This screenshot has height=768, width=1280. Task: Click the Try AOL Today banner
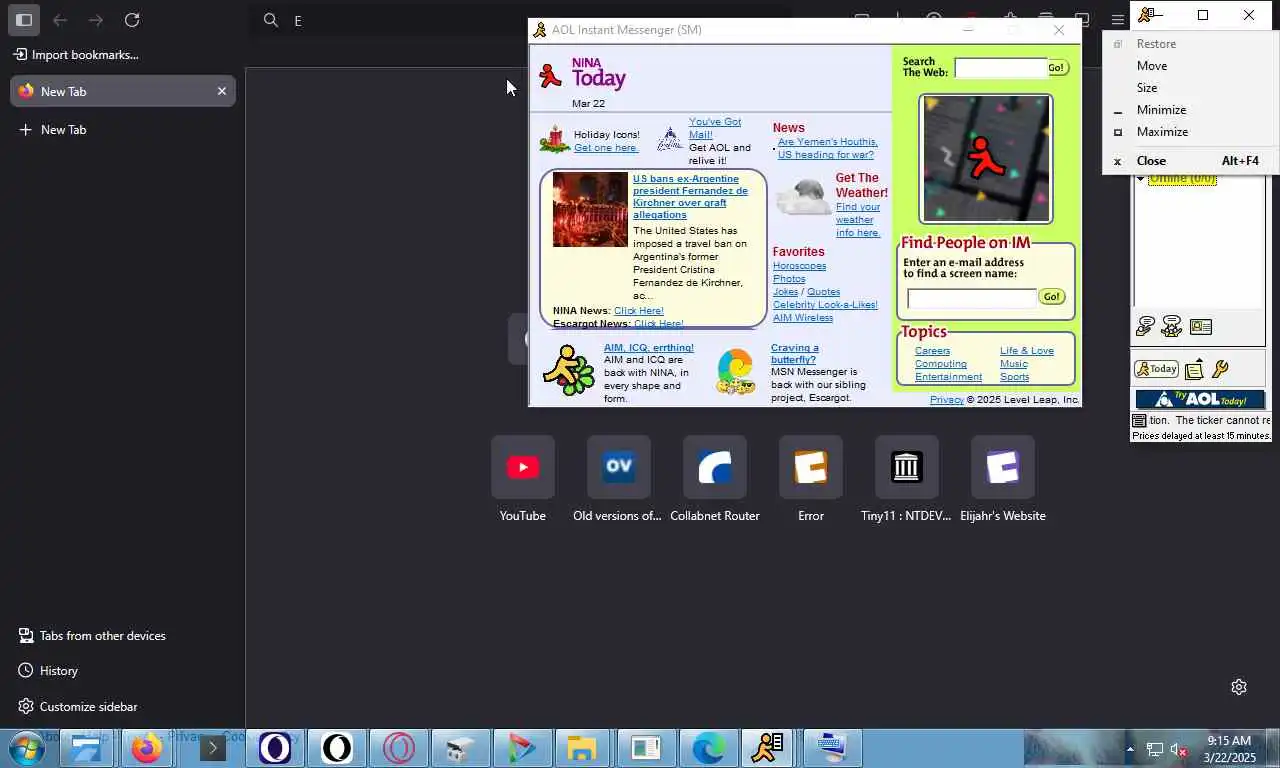pyautogui.click(x=1200, y=400)
